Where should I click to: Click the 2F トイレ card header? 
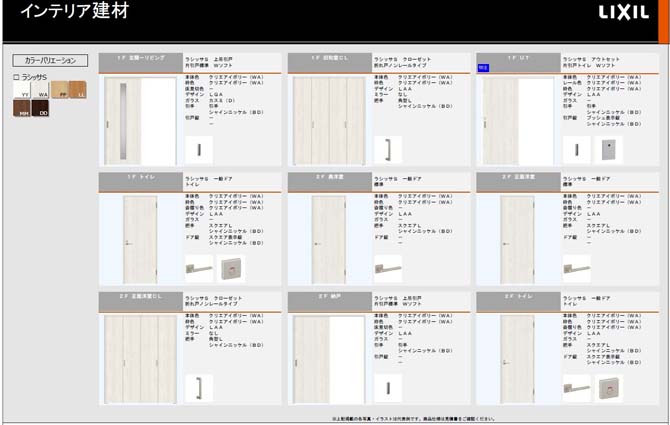pyautogui.click(x=518, y=302)
